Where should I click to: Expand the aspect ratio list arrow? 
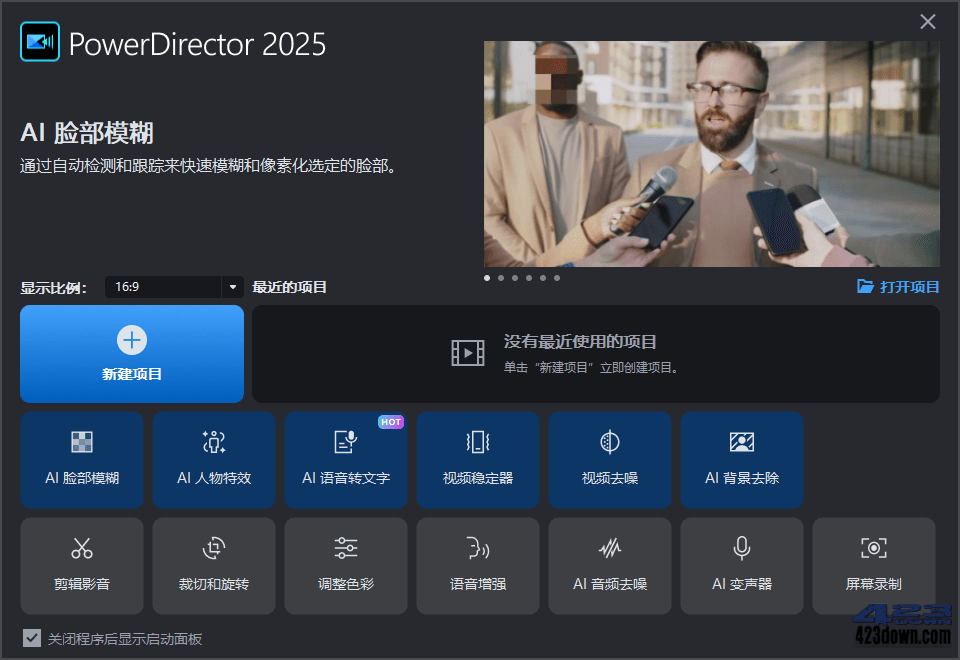click(232, 287)
